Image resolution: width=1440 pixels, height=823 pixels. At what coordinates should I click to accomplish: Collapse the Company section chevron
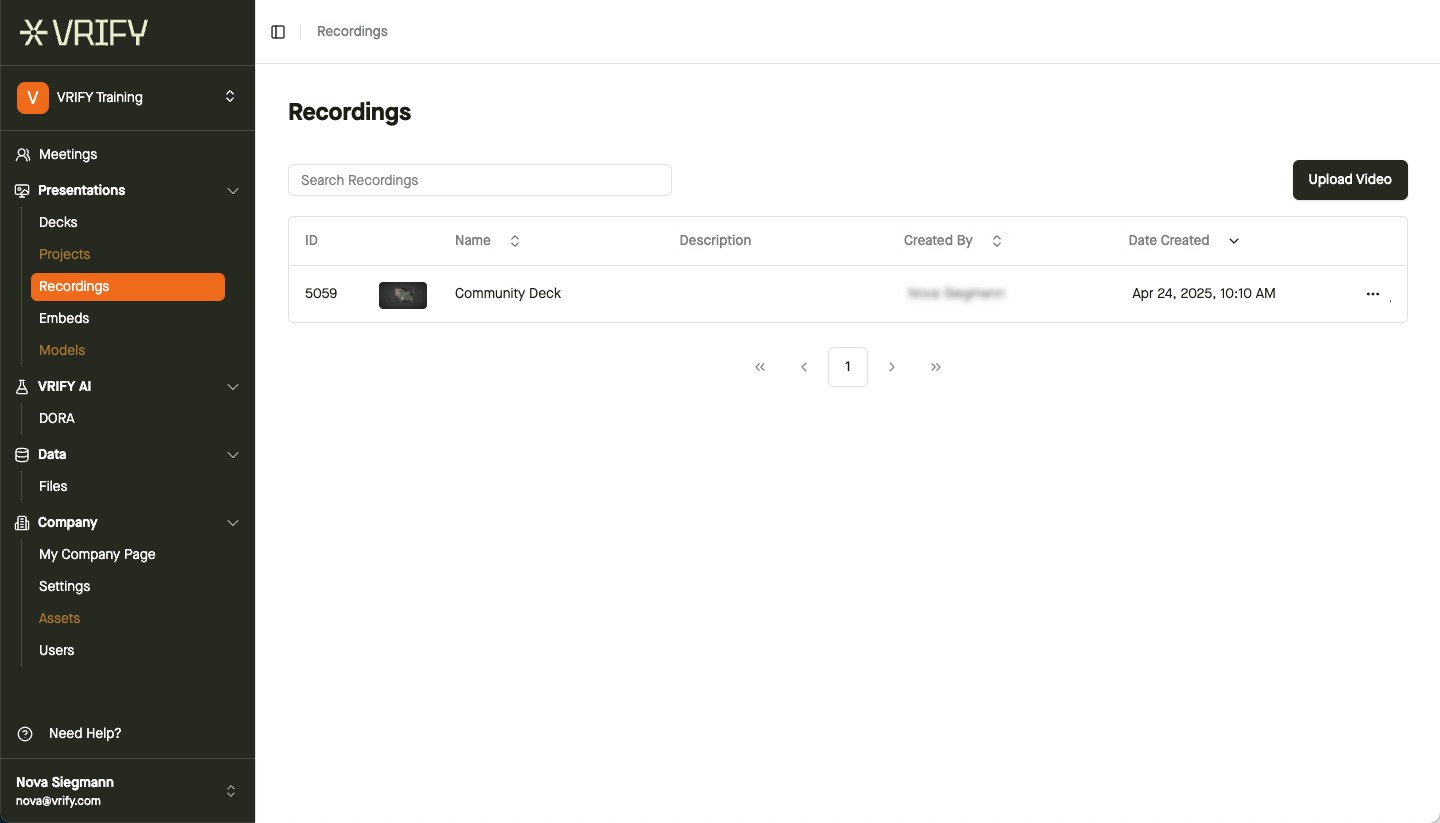coord(233,523)
